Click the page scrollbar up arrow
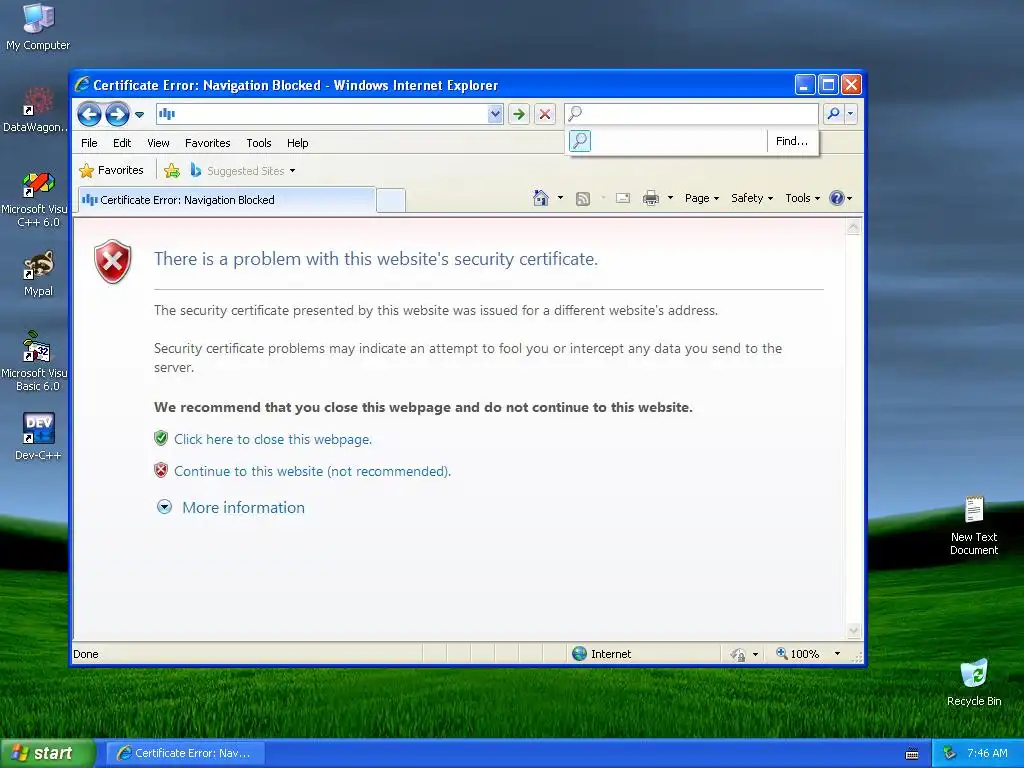Viewport: 1024px width, 768px height. [x=854, y=227]
